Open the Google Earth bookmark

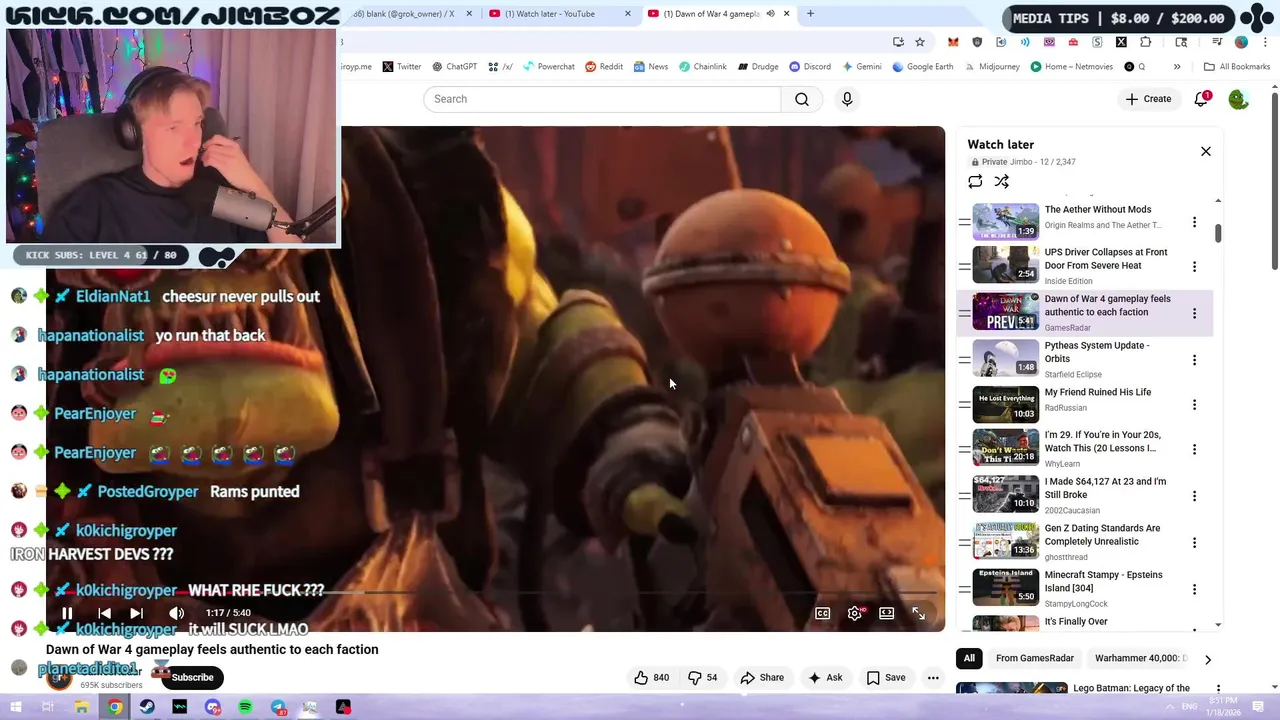(x=923, y=67)
